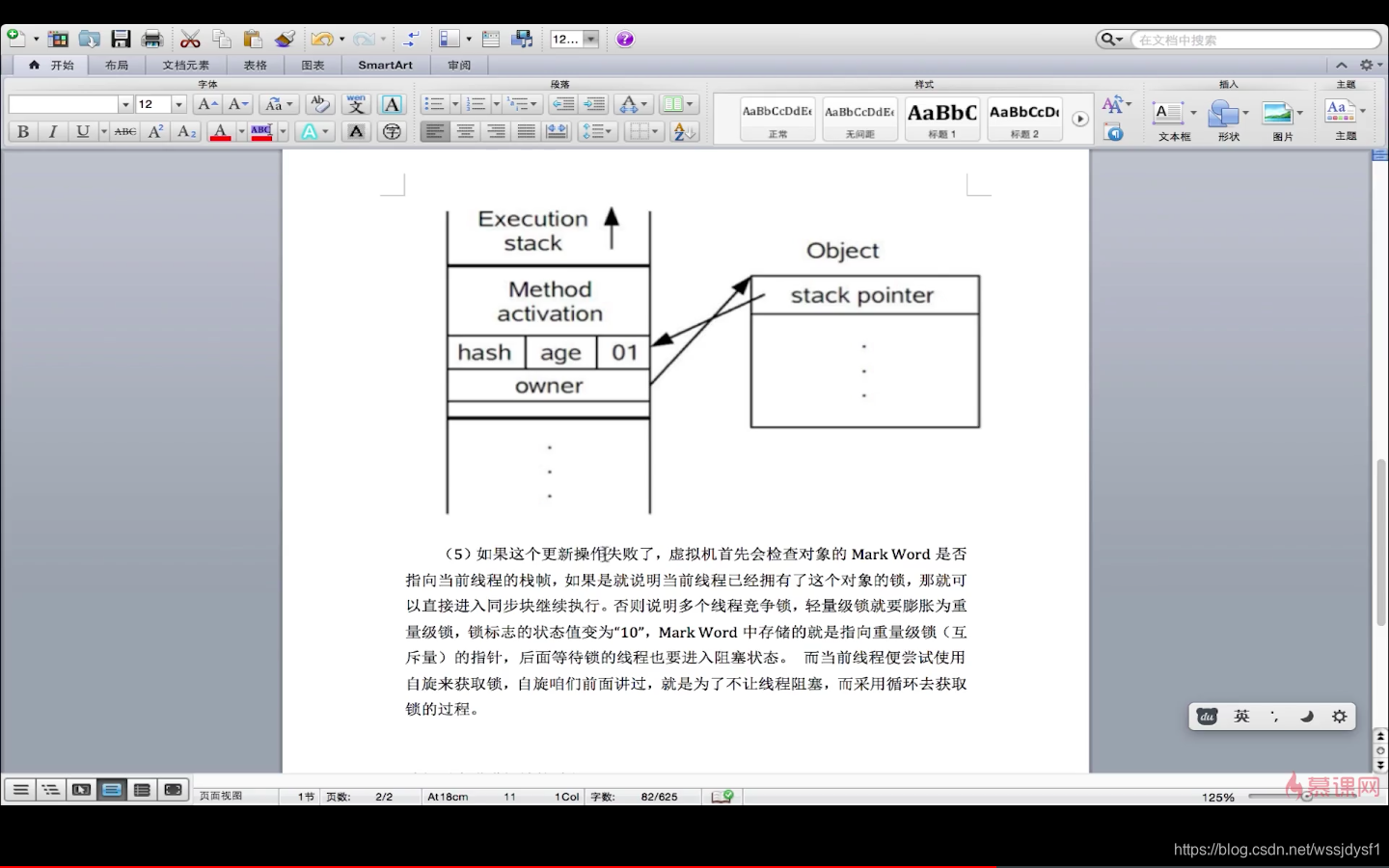This screenshot has height=868, width=1389.
Task: Click the vertical scrollbar thumb
Action: coord(1380,542)
